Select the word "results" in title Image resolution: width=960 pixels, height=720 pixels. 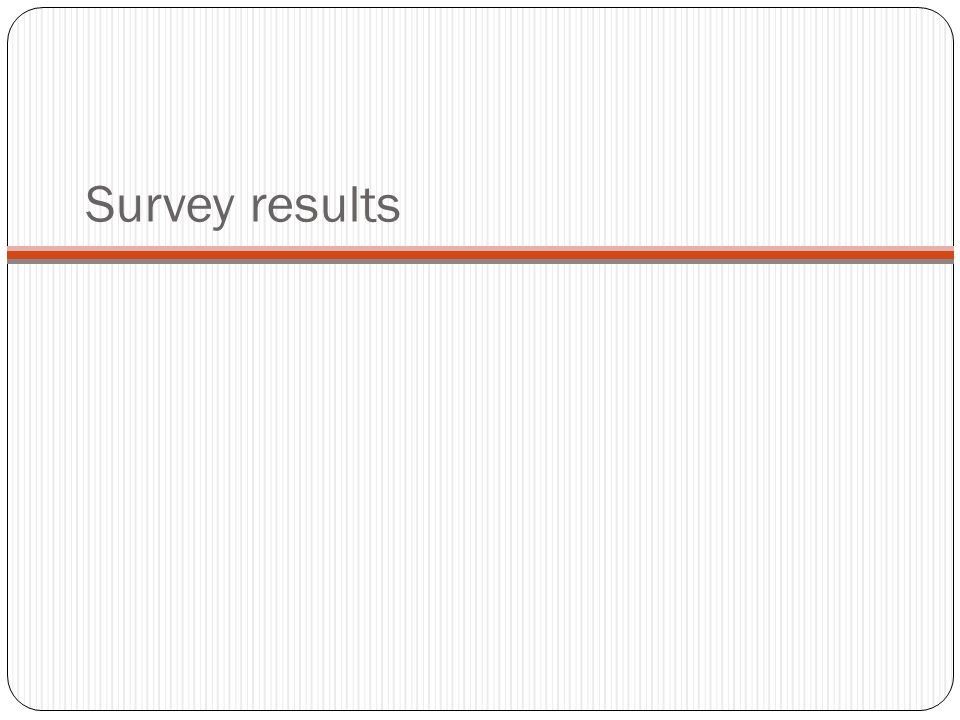click(x=326, y=204)
